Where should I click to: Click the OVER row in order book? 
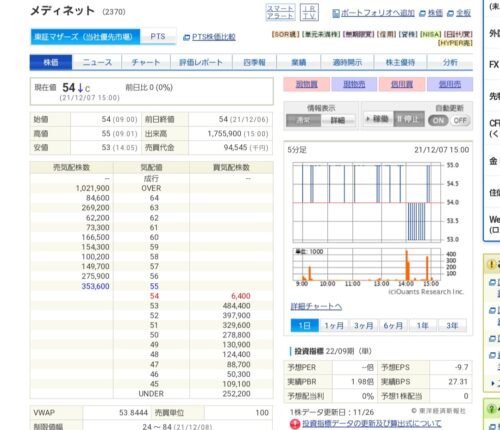coord(151,188)
